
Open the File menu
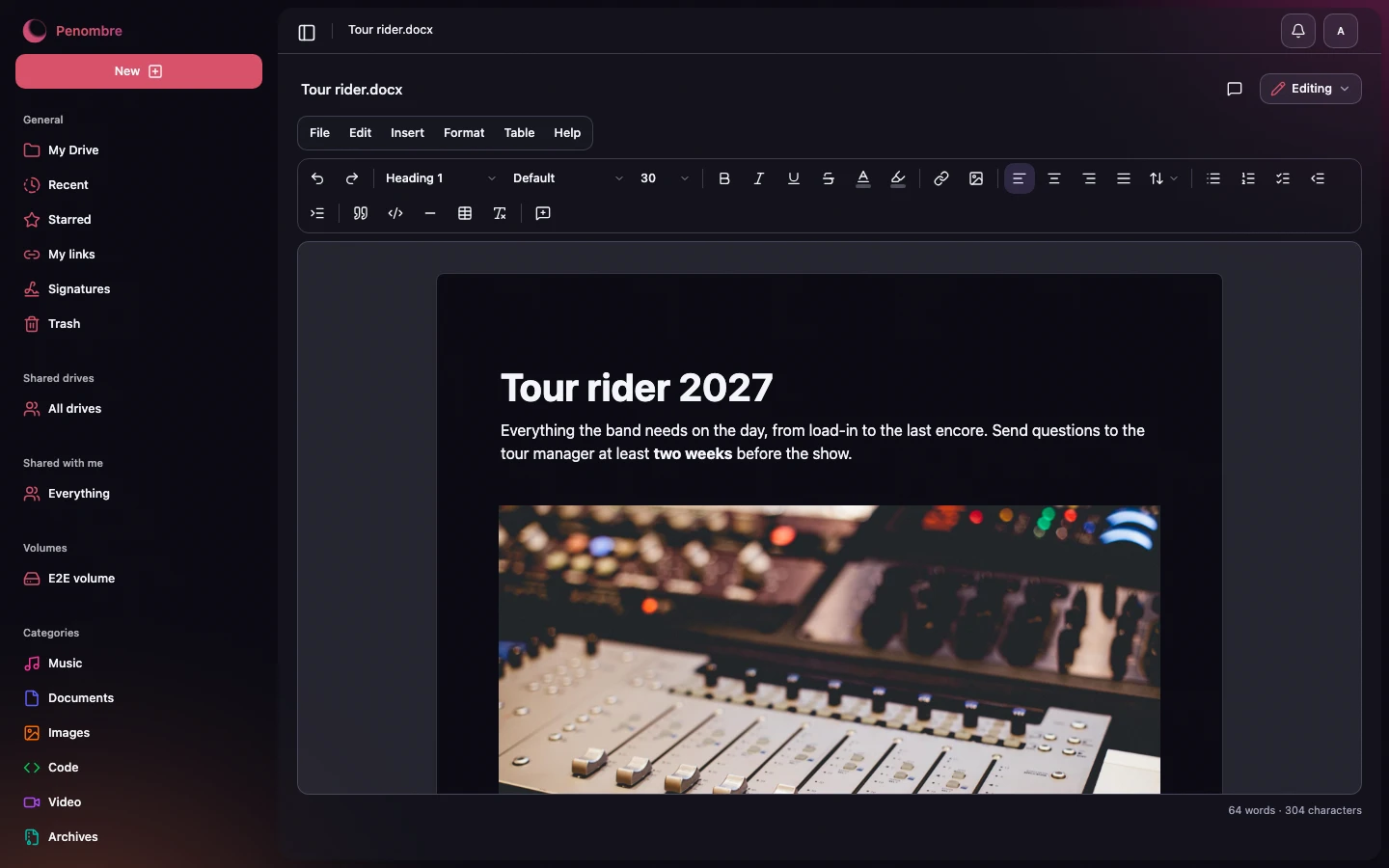tap(319, 133)
